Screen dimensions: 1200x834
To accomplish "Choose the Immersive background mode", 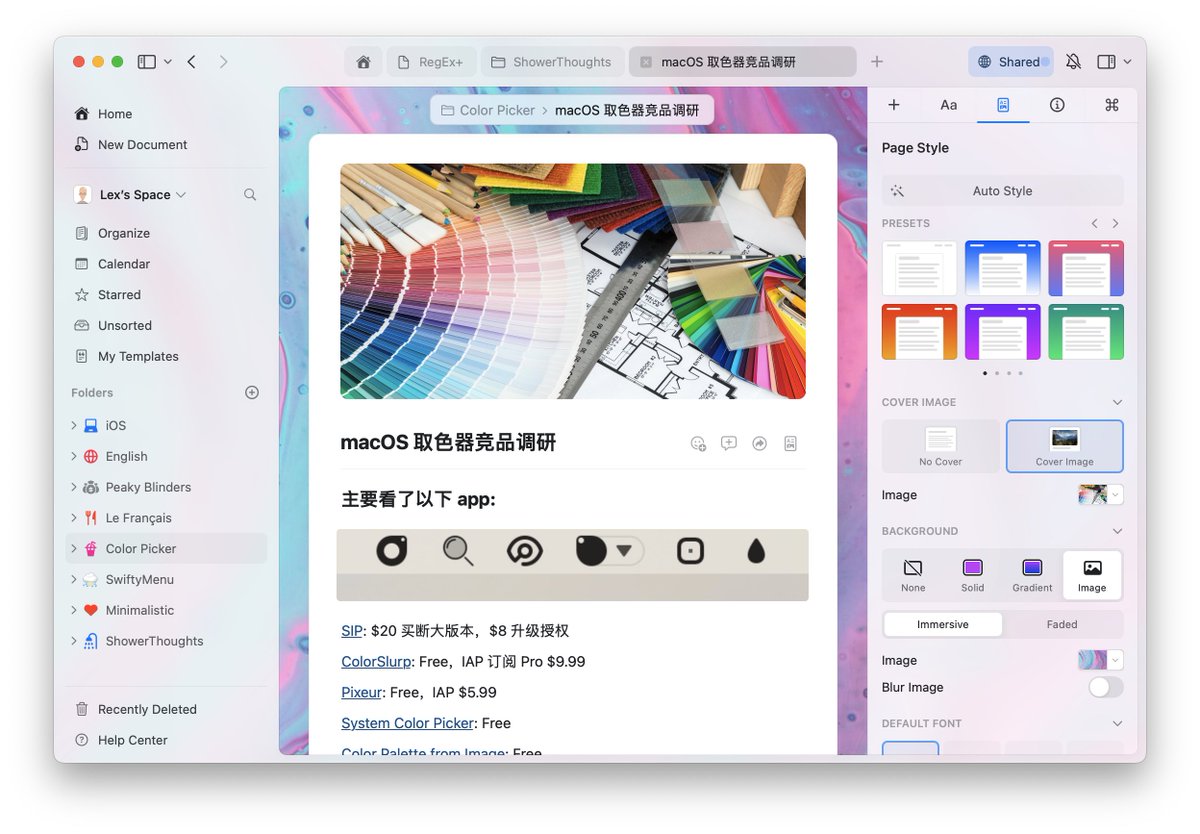I will coord(943,625).
